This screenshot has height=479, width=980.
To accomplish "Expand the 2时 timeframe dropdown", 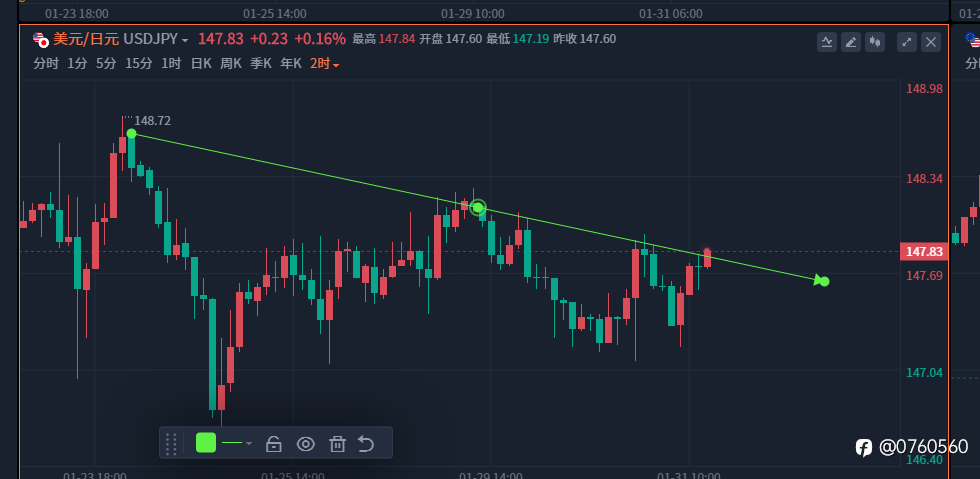I will pos(324,64).
